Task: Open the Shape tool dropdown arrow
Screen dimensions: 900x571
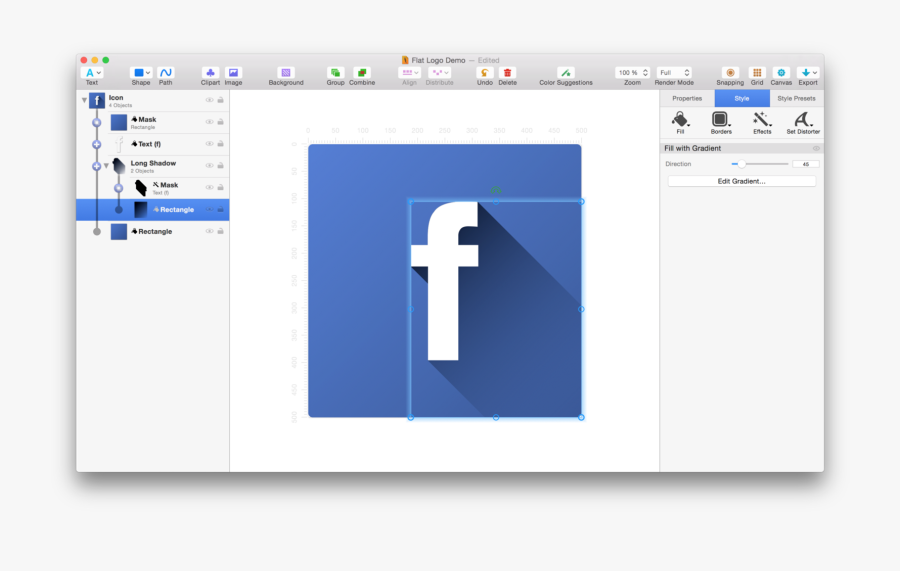Action: coord(148,73)
